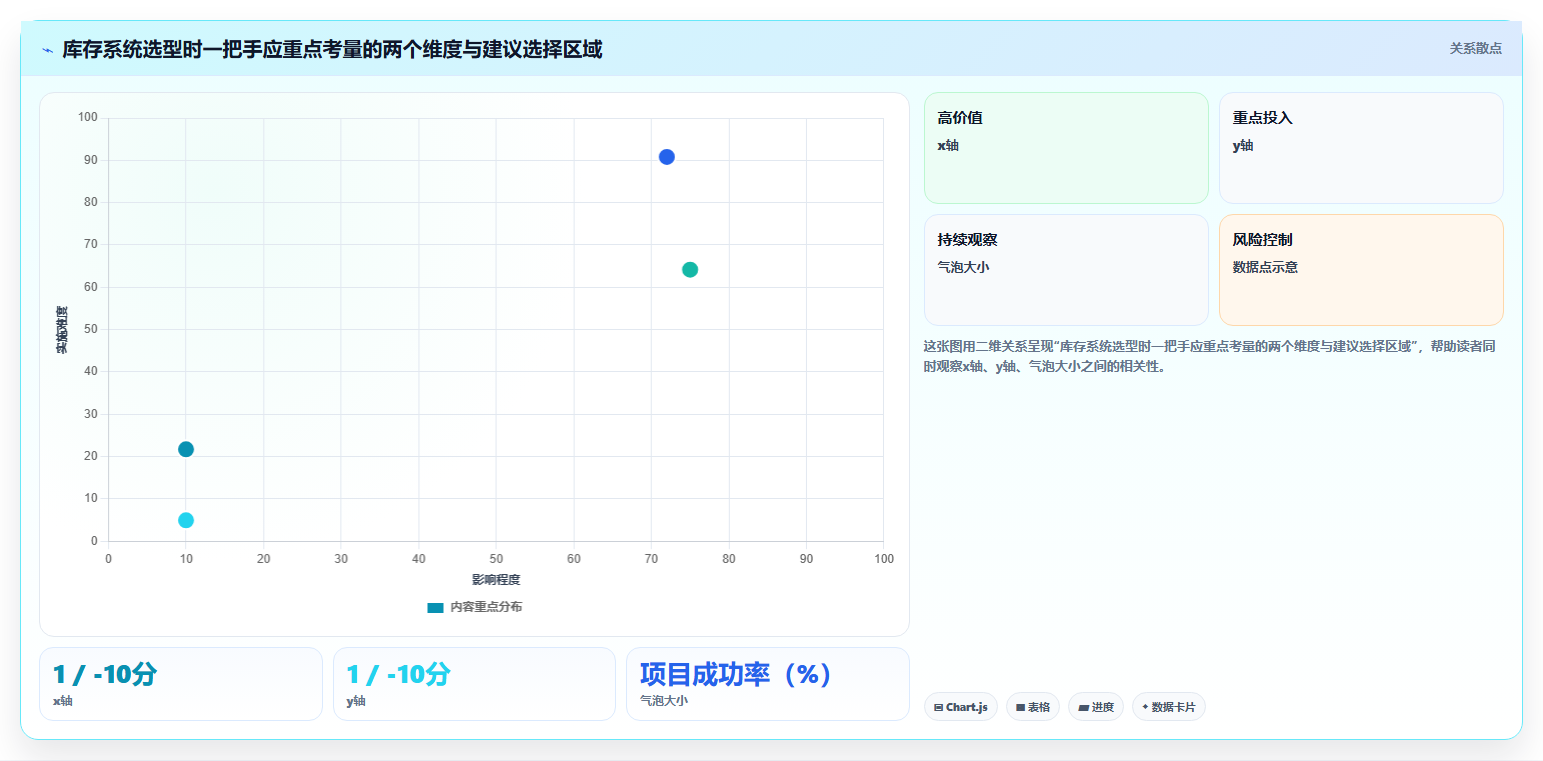Open the 高价值 card
1543x761 pixels.
coord(1066,148)
